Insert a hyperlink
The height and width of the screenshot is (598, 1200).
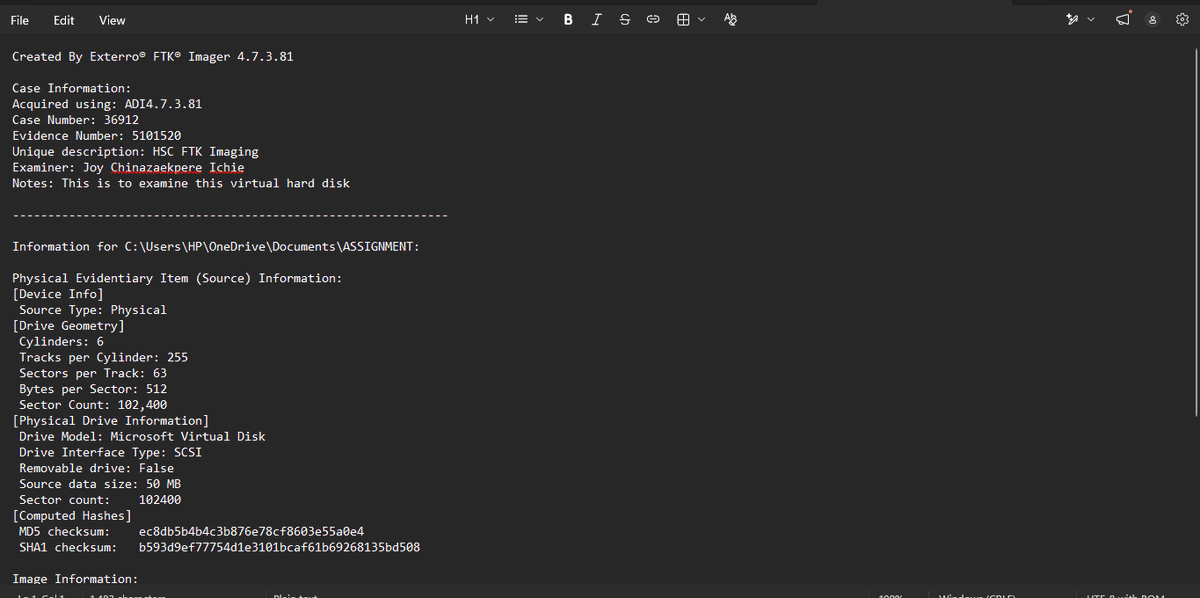653,20
